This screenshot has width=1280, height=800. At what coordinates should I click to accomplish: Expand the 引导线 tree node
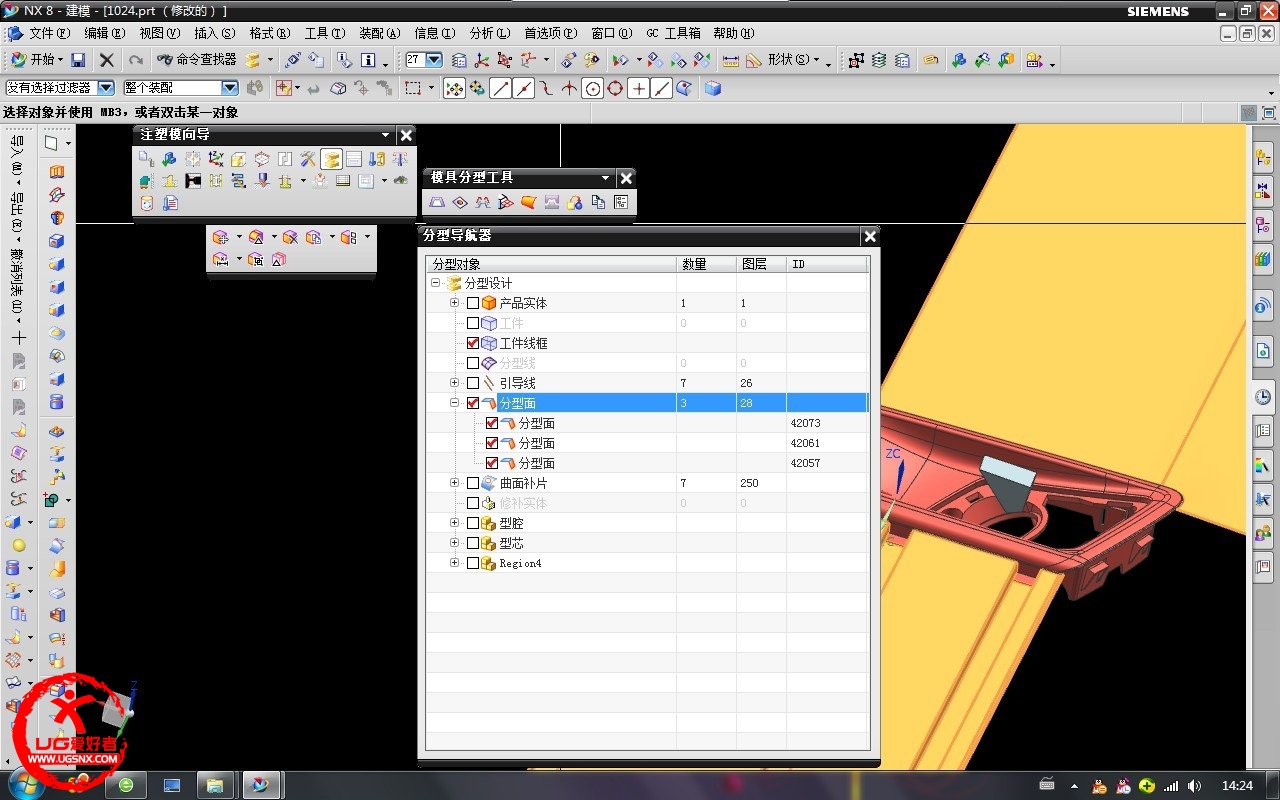[x=454, y=383]
